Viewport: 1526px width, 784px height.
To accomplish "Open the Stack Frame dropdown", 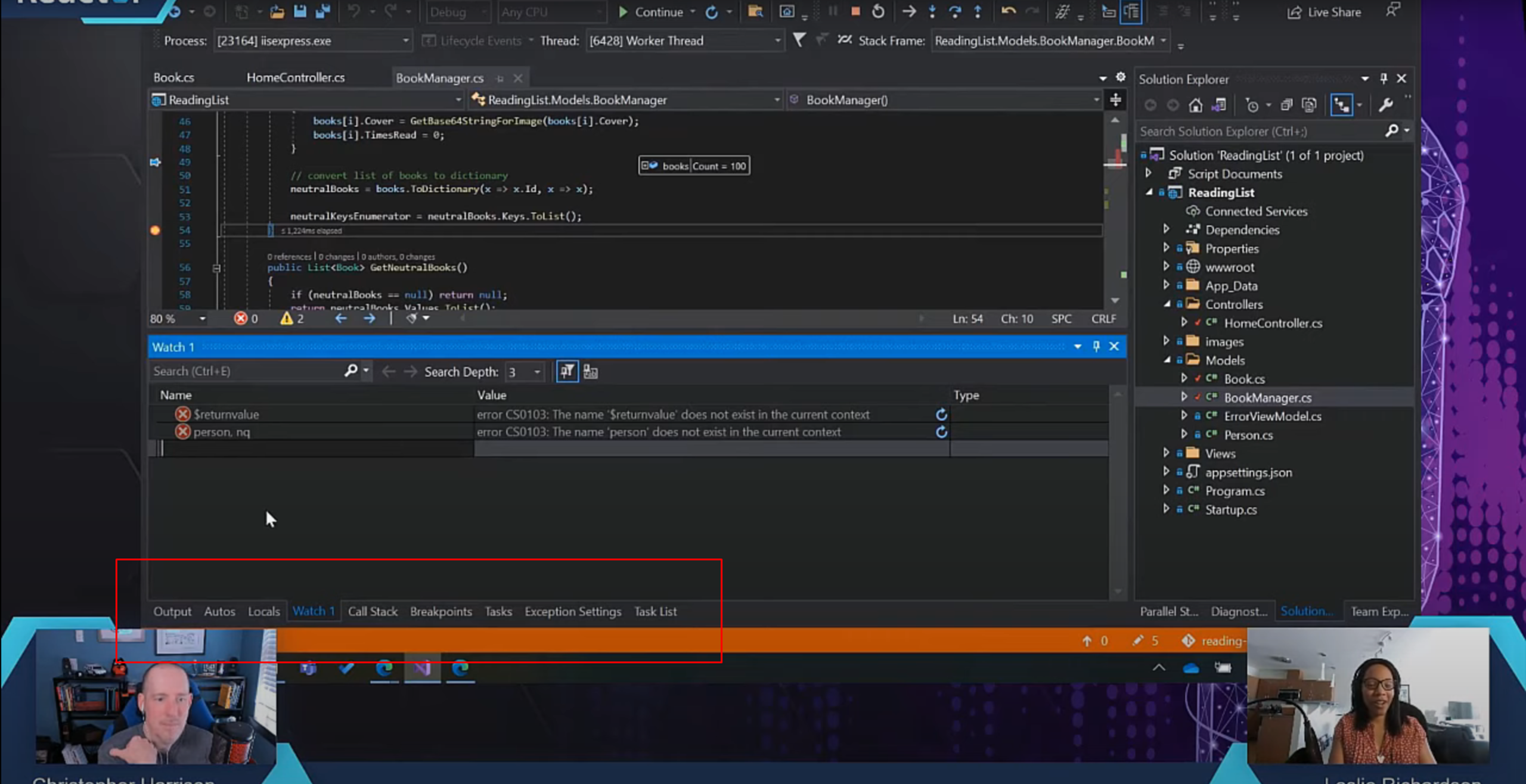I will (1050, 41).
